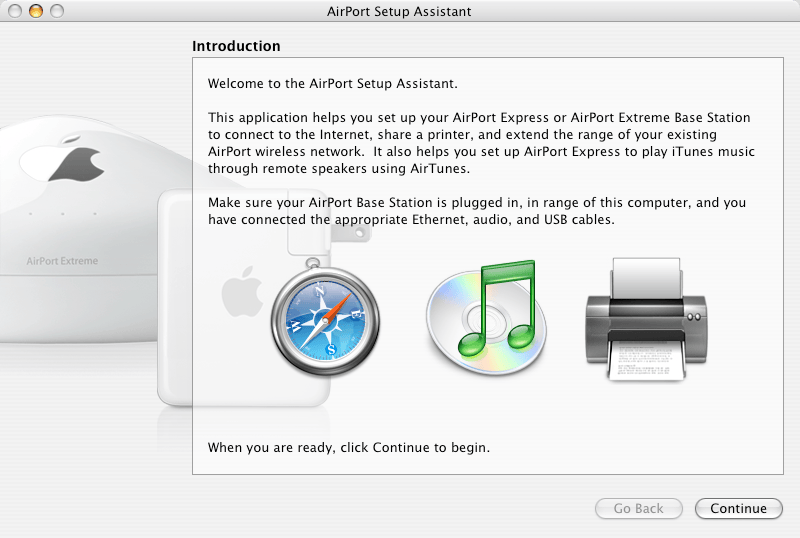This screenshot has width=800, height=538.
Task: Click the AirPort Extreme label on the base station
Action: pyautogui.click(x=62, y=261)
